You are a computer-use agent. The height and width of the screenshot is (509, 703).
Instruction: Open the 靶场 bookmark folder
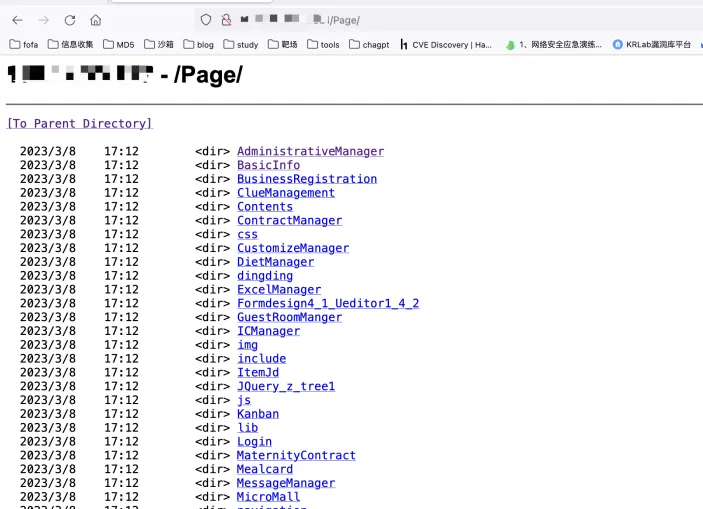282,44
